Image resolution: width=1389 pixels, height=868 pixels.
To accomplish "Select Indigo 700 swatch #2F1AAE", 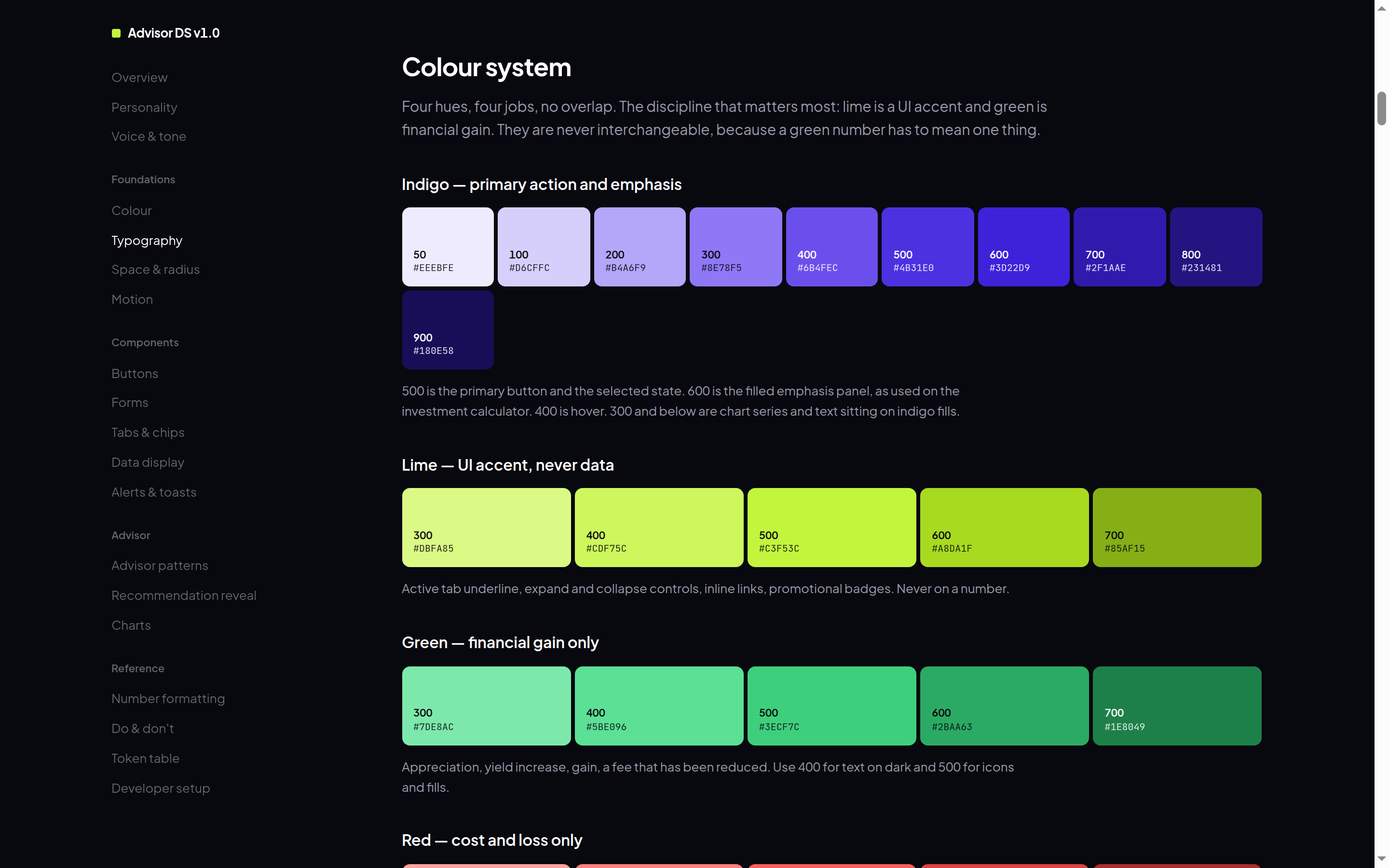I will pyautogui.click(x=1120, y=247).
